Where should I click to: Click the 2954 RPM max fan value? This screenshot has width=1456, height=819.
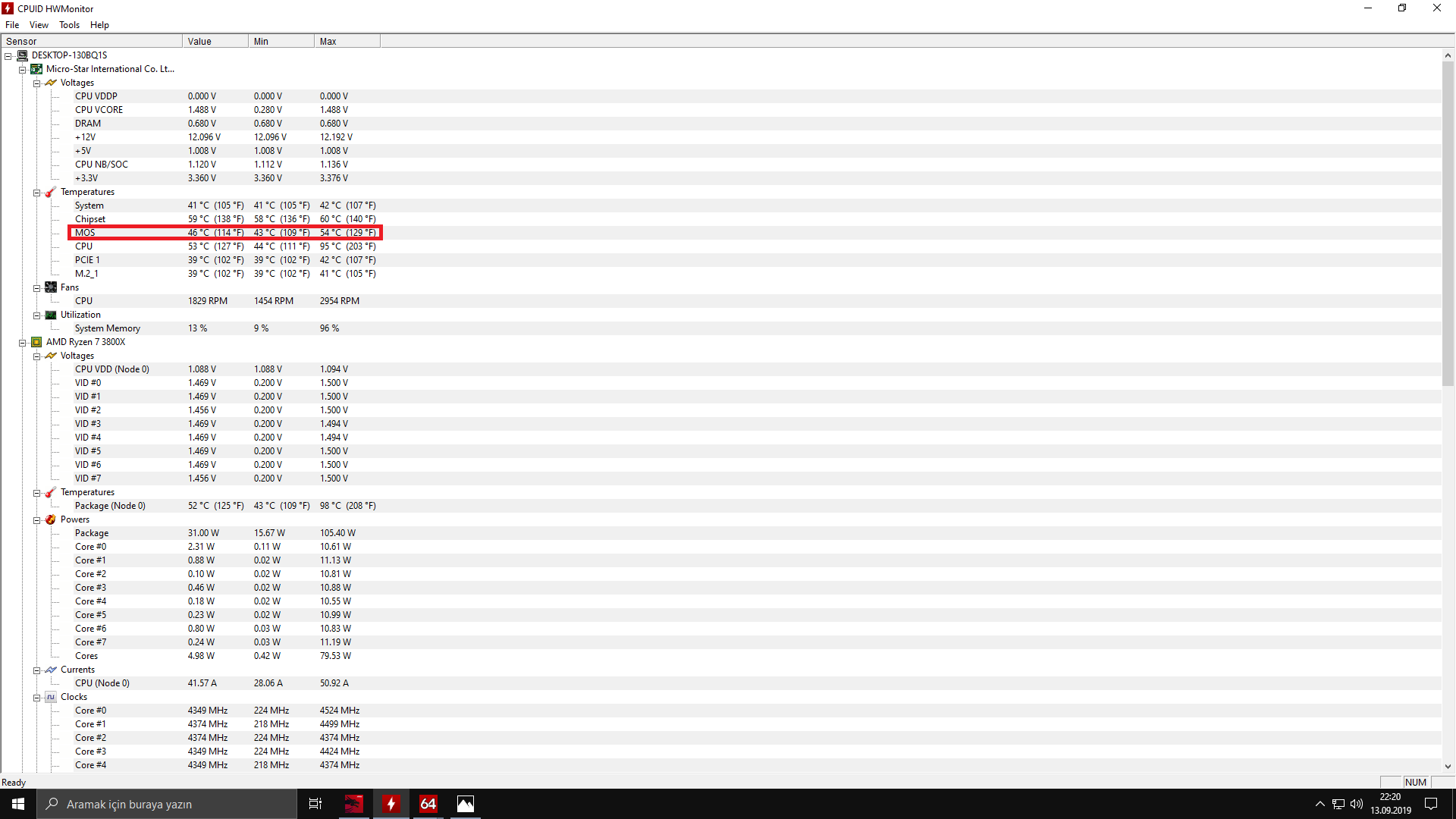[x=339, y=301]
